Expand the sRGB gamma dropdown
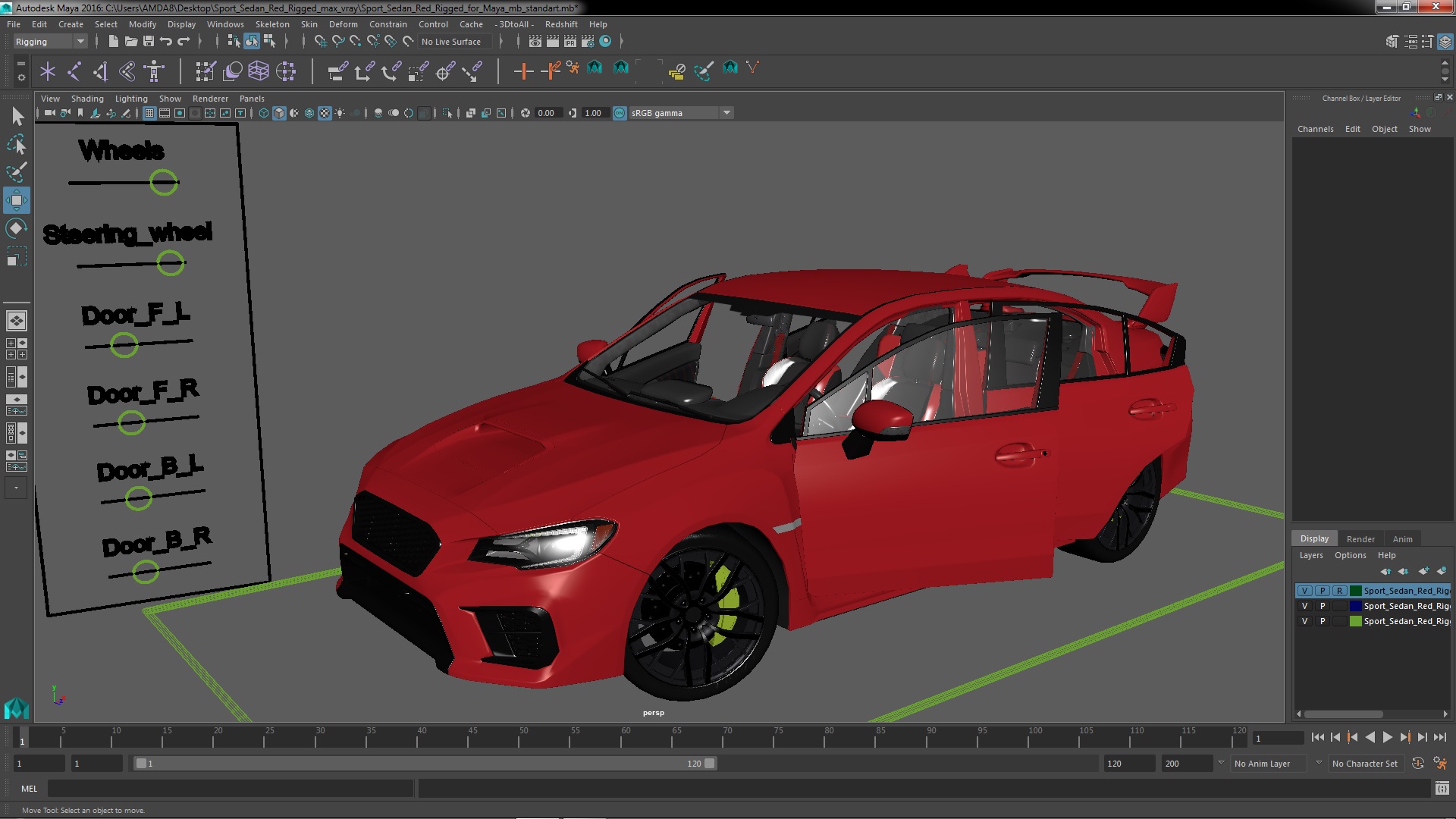The image size is (1456, 819). tap(726, 113)
